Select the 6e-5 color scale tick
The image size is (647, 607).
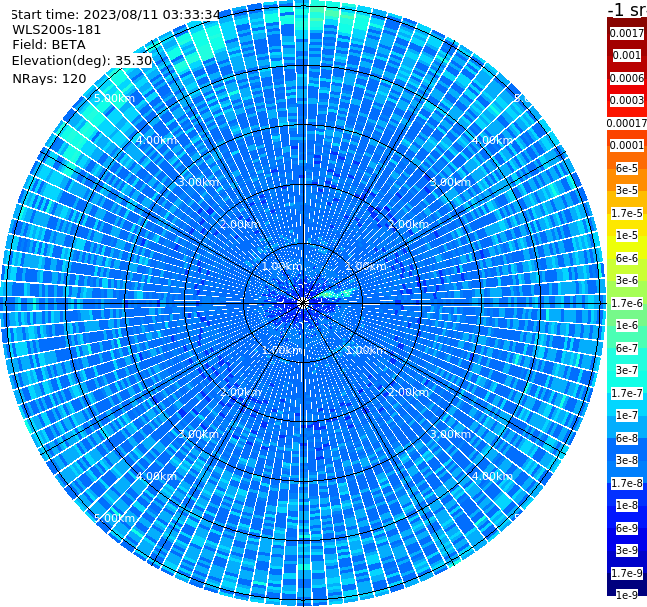point(627,168)
